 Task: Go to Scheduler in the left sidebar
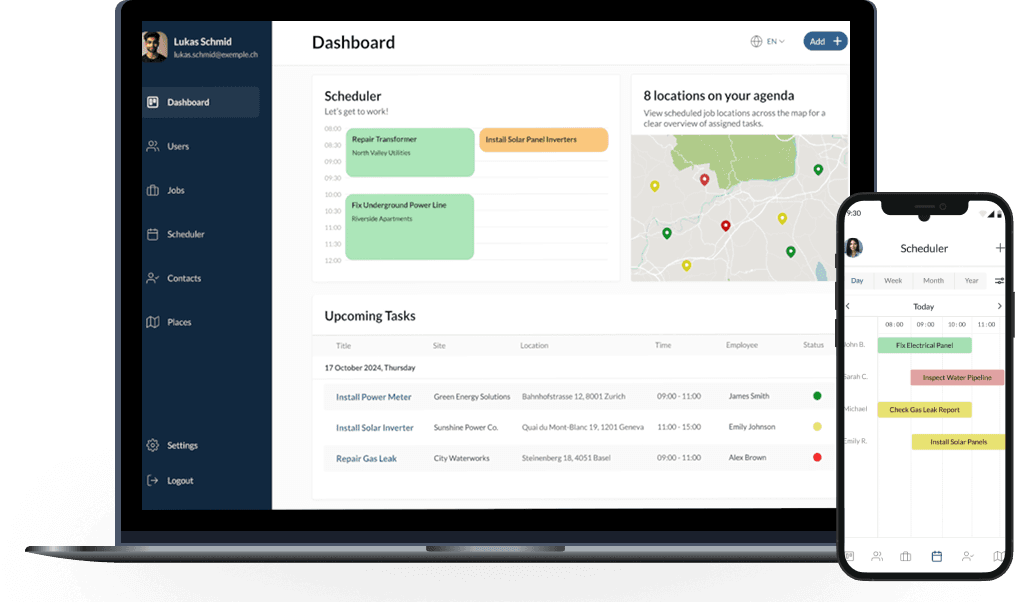pos(185,234)
